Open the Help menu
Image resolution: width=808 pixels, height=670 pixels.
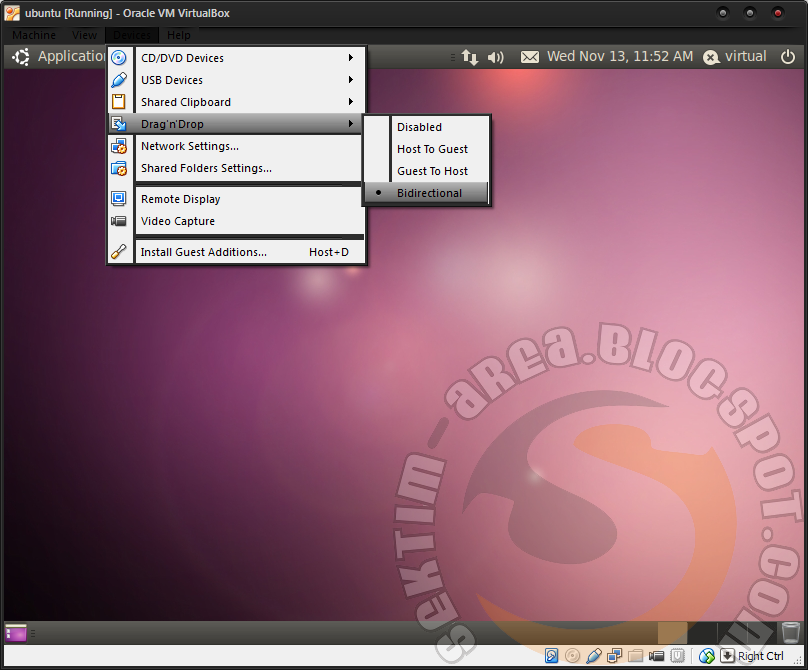179,35
